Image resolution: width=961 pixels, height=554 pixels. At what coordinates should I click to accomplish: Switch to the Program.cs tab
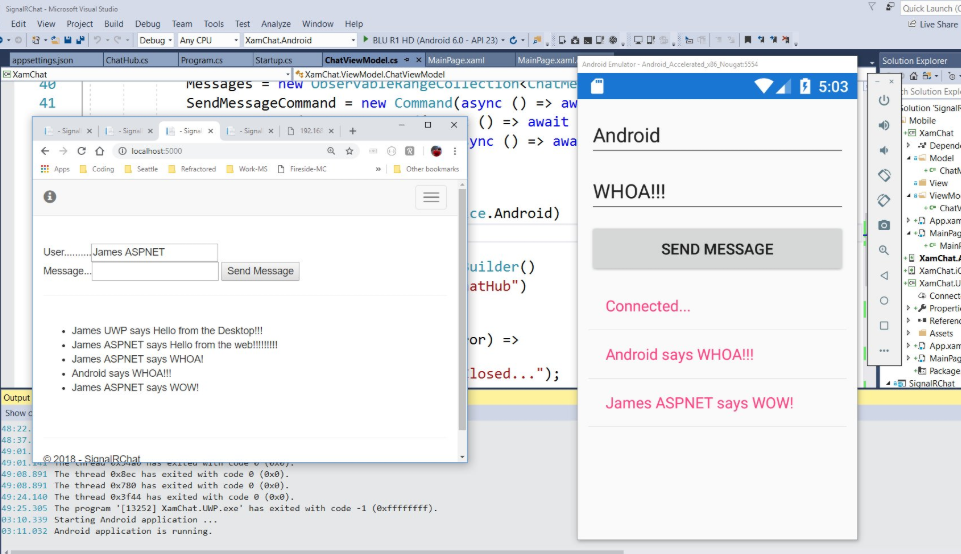[215, 60]
